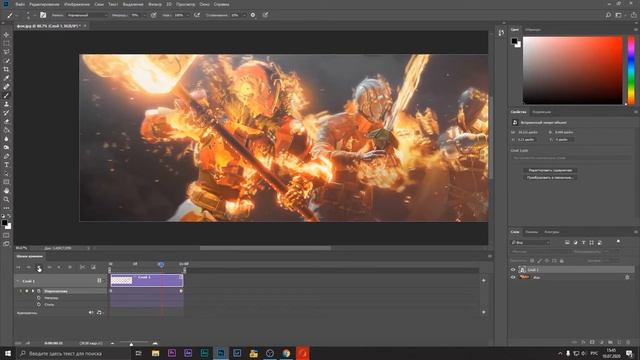
Task: Play the timeline animation
Action: [39, 267]
